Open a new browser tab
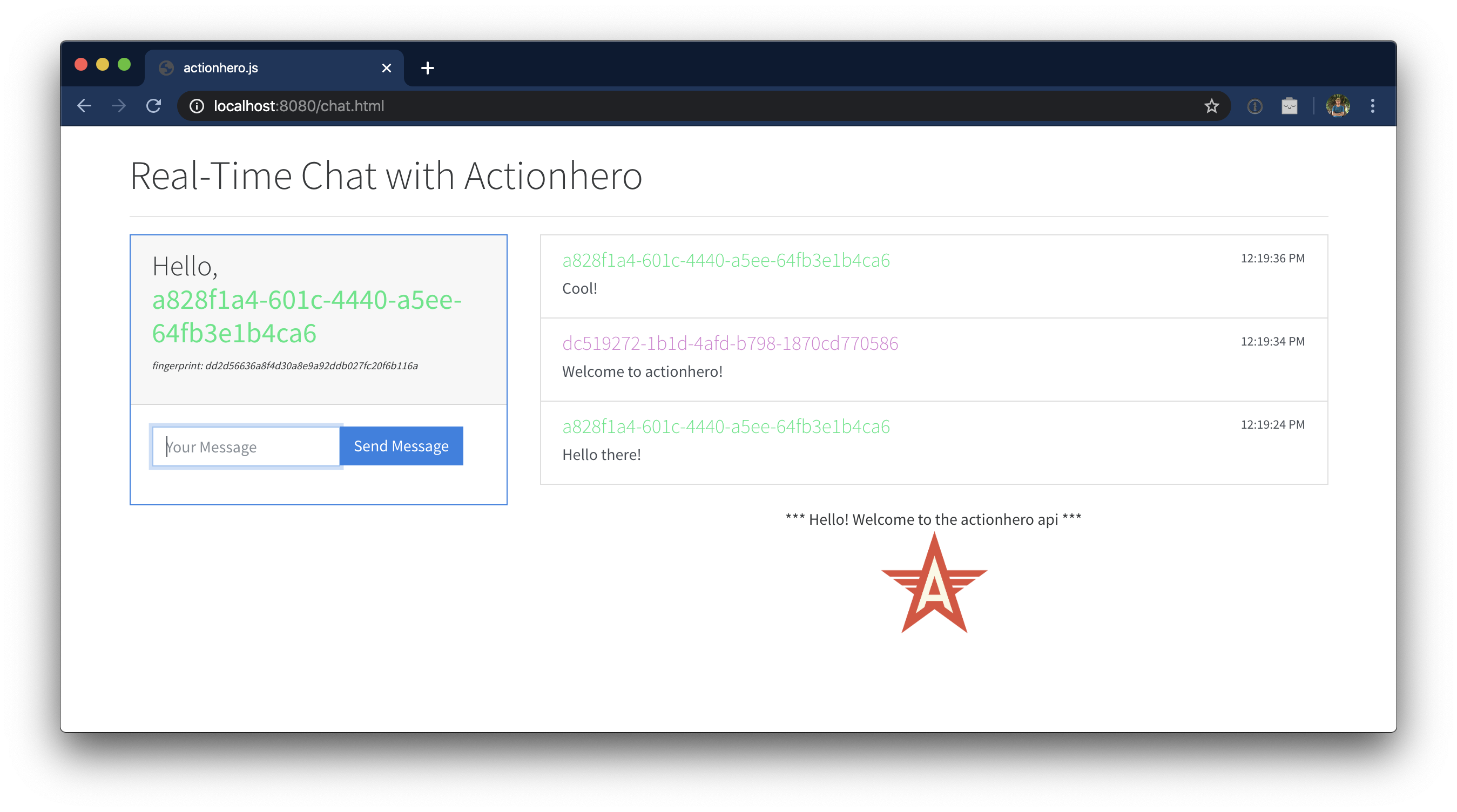1457x812 pixels. coord(428,68)
